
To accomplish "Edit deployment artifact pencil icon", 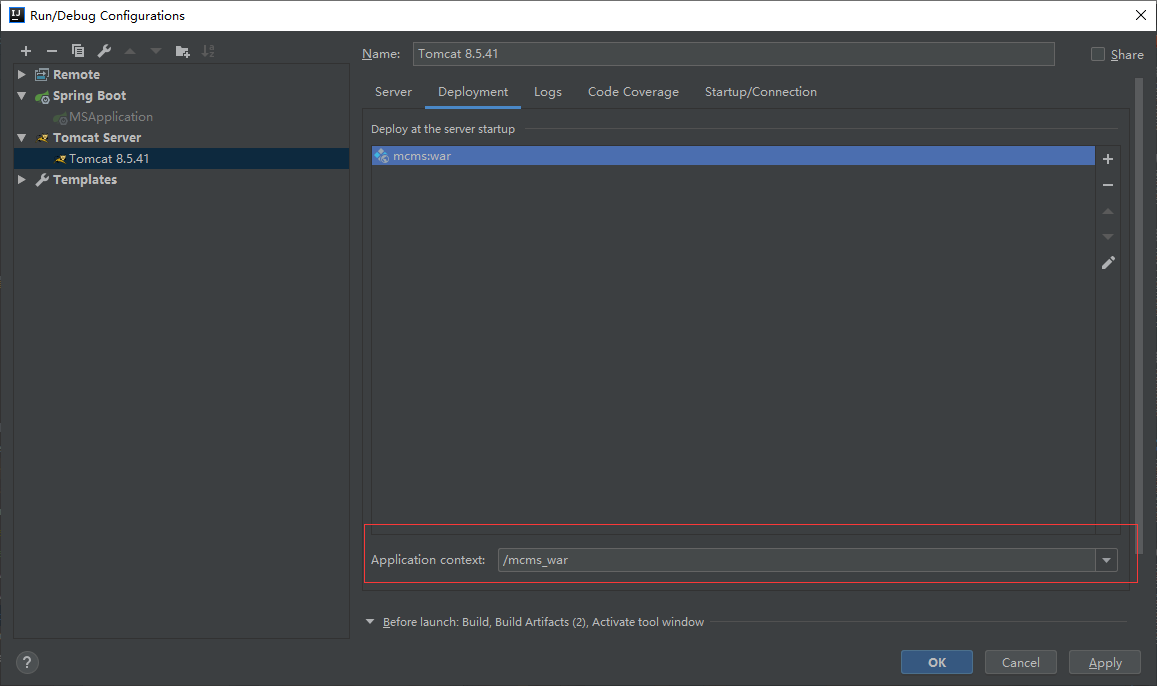I will (x=1108, y=263).
